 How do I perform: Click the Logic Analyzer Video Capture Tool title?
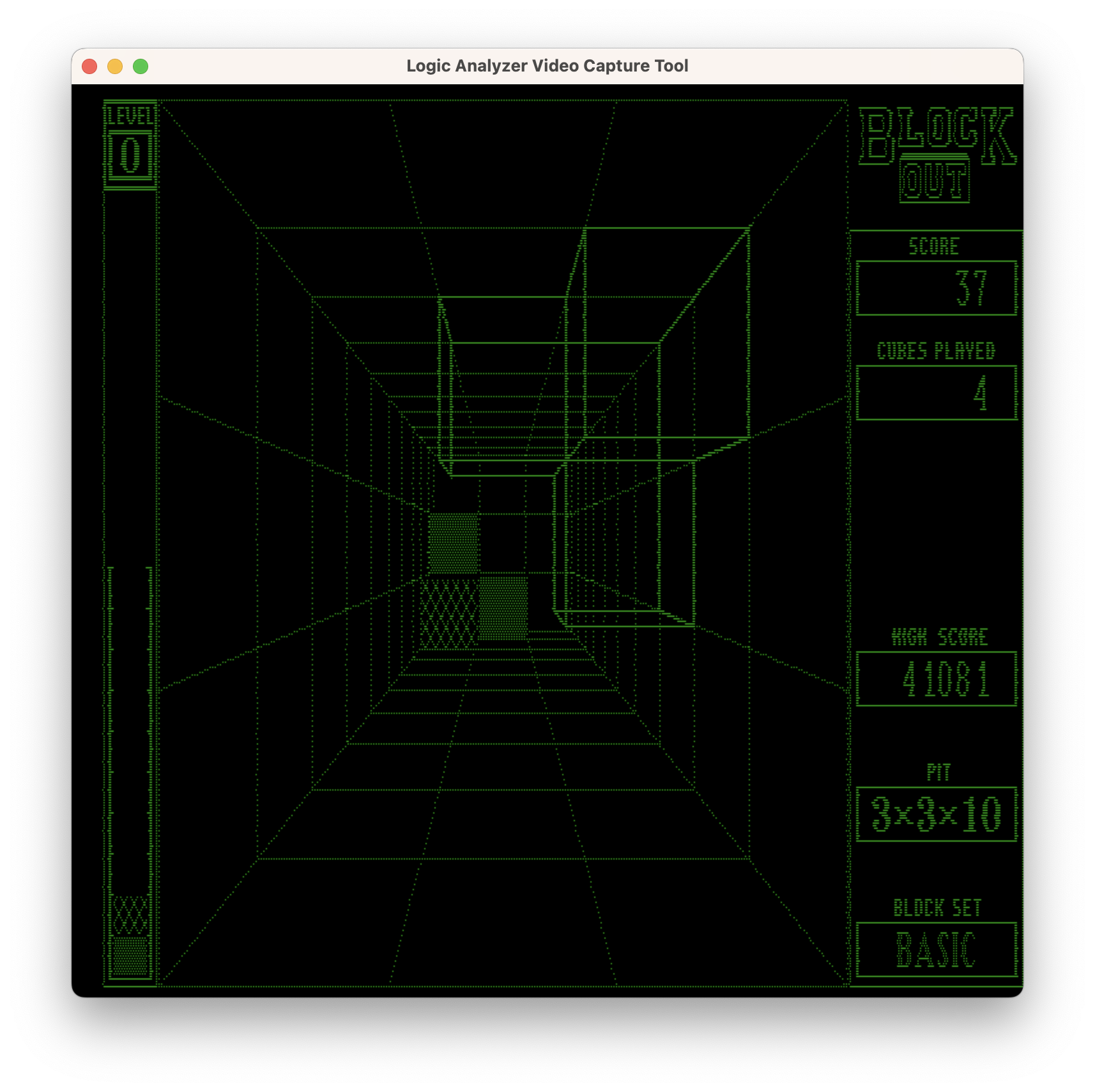(x=547, y=66)
